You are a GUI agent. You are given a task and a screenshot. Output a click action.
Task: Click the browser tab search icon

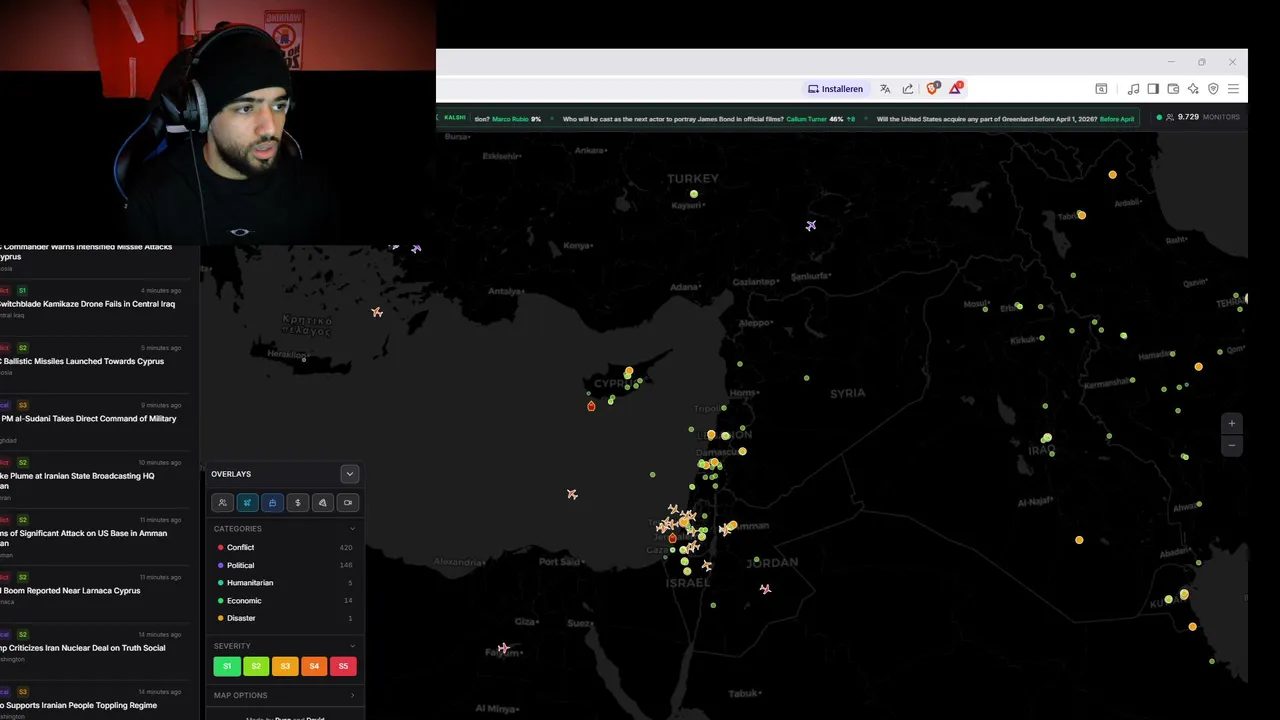pyautogui.click(x=1101, y=89)
